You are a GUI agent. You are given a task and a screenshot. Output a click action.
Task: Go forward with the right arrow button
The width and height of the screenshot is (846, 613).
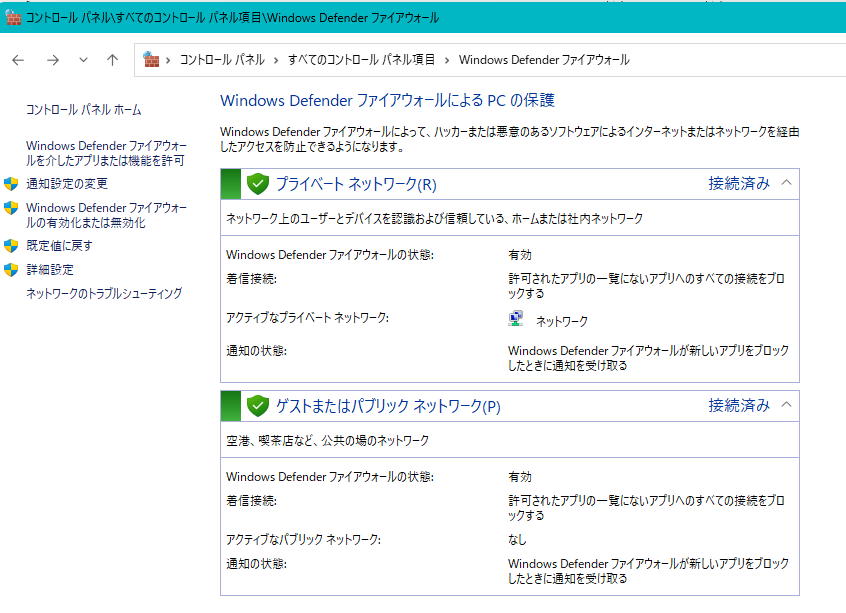tap(52, 60)
